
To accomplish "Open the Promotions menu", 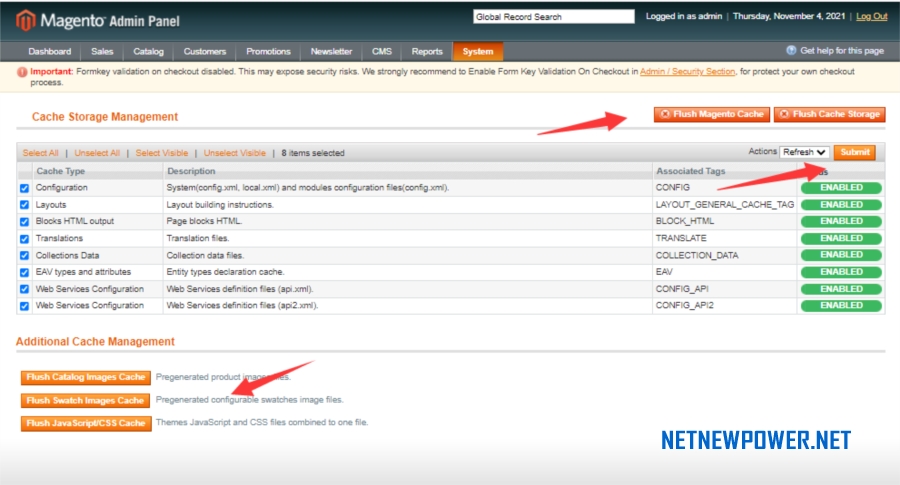I will click(x=268, y=51).
